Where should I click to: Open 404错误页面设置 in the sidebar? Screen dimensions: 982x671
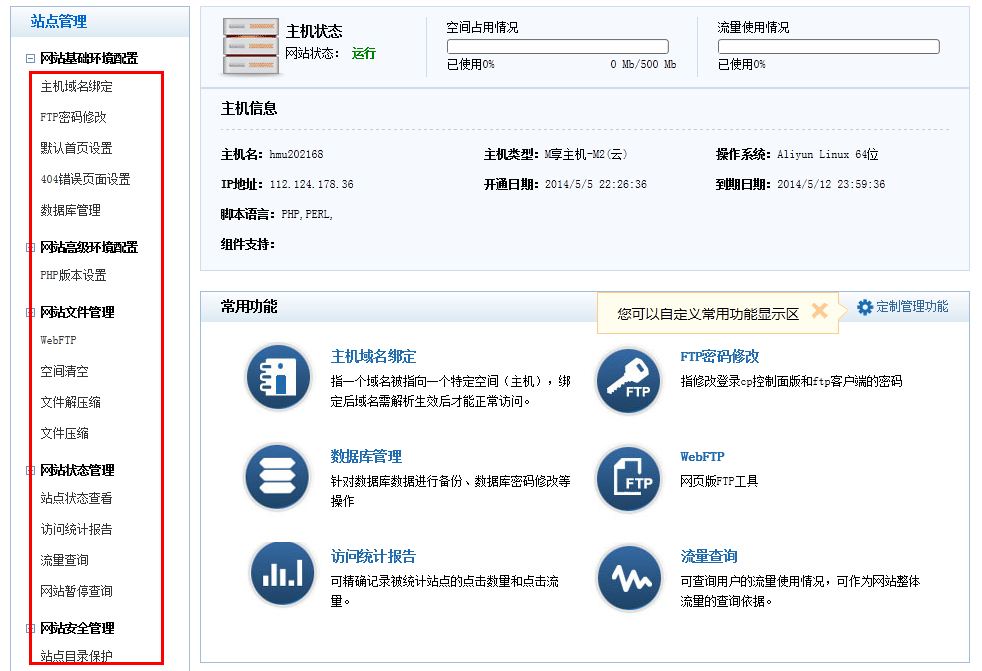(x=85, y=179)
